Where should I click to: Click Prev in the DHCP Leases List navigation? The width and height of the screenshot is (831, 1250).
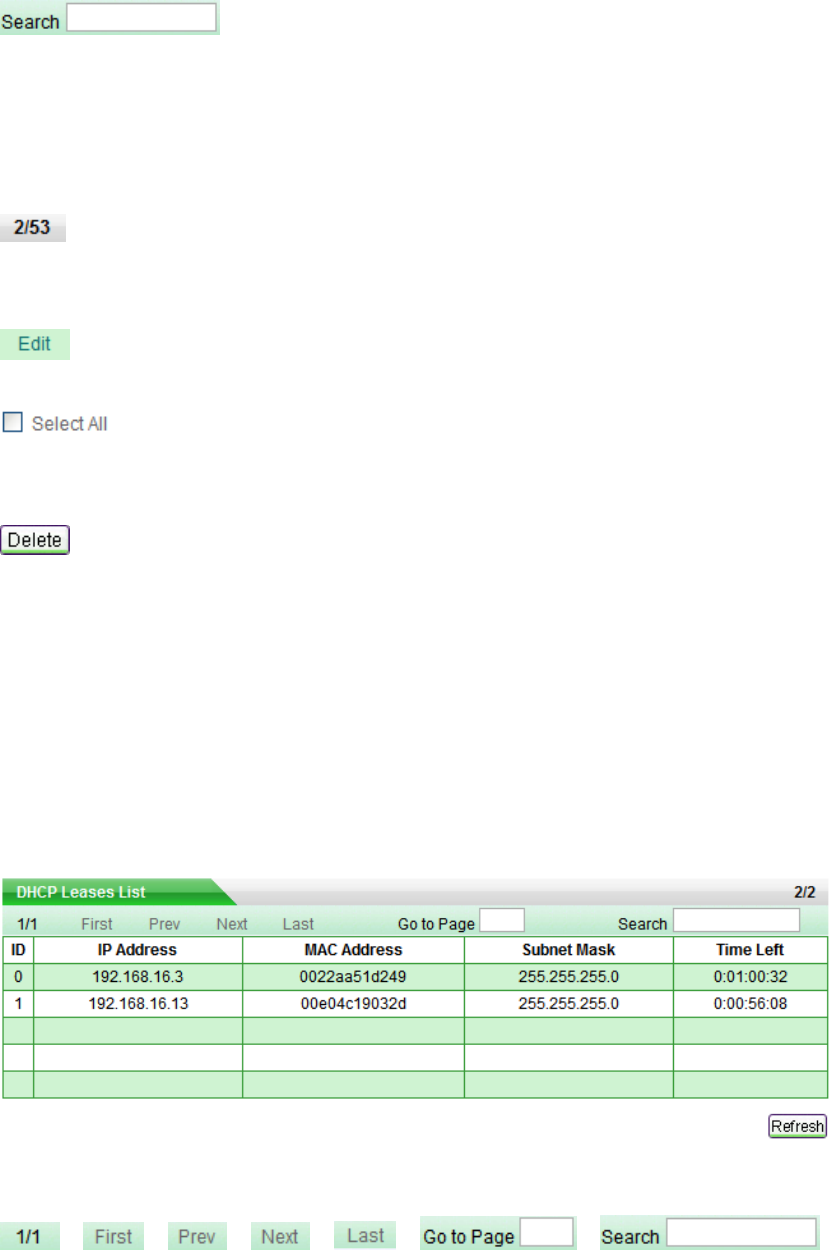click(x=165, y=924)
